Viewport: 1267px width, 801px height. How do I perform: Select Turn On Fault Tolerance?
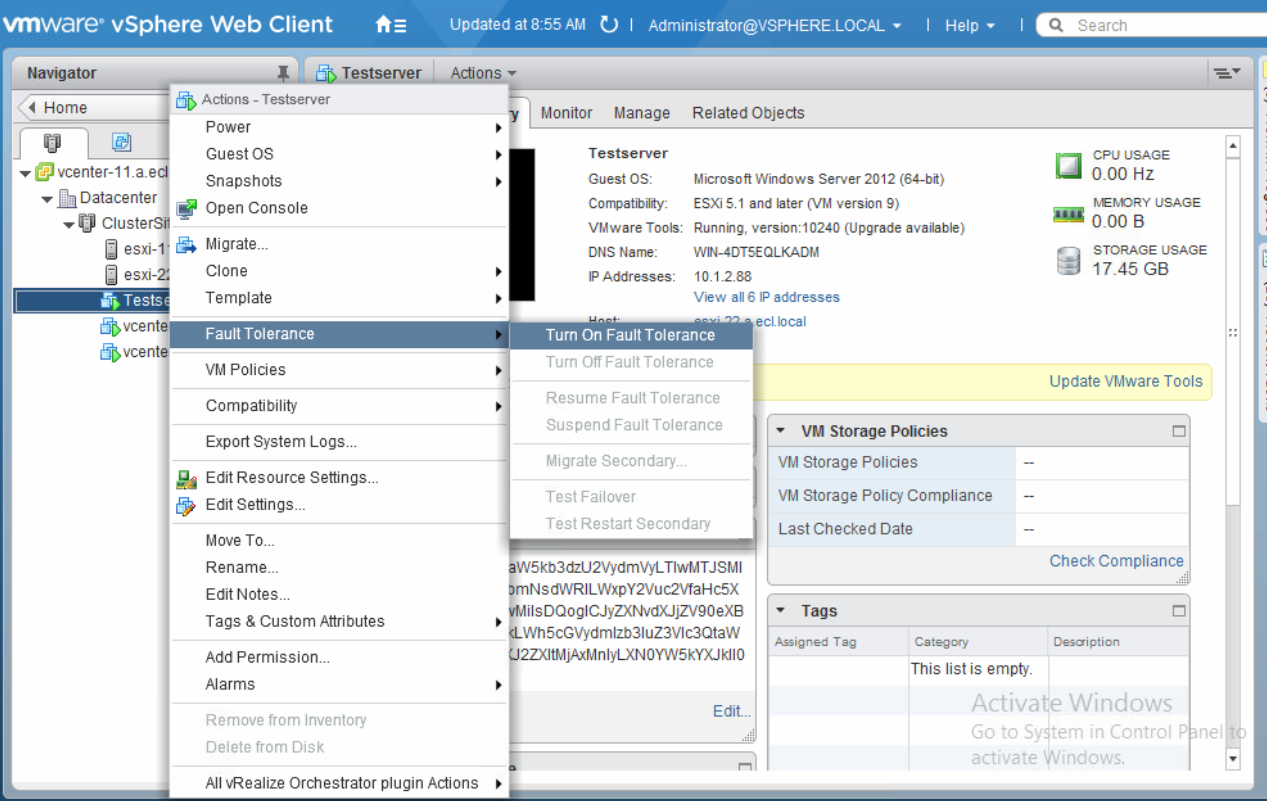coord(631,335)
